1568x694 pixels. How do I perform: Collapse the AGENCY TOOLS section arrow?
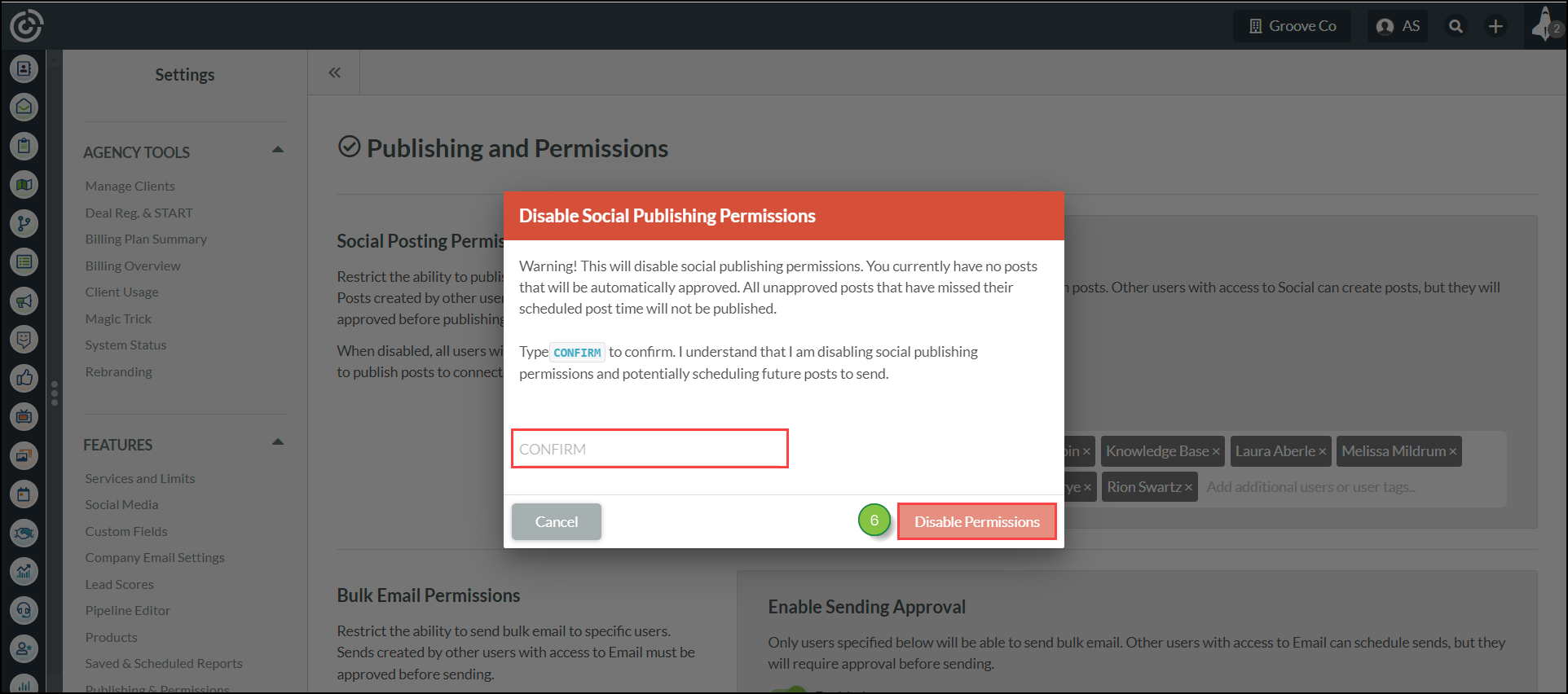[x=278, y=150]
